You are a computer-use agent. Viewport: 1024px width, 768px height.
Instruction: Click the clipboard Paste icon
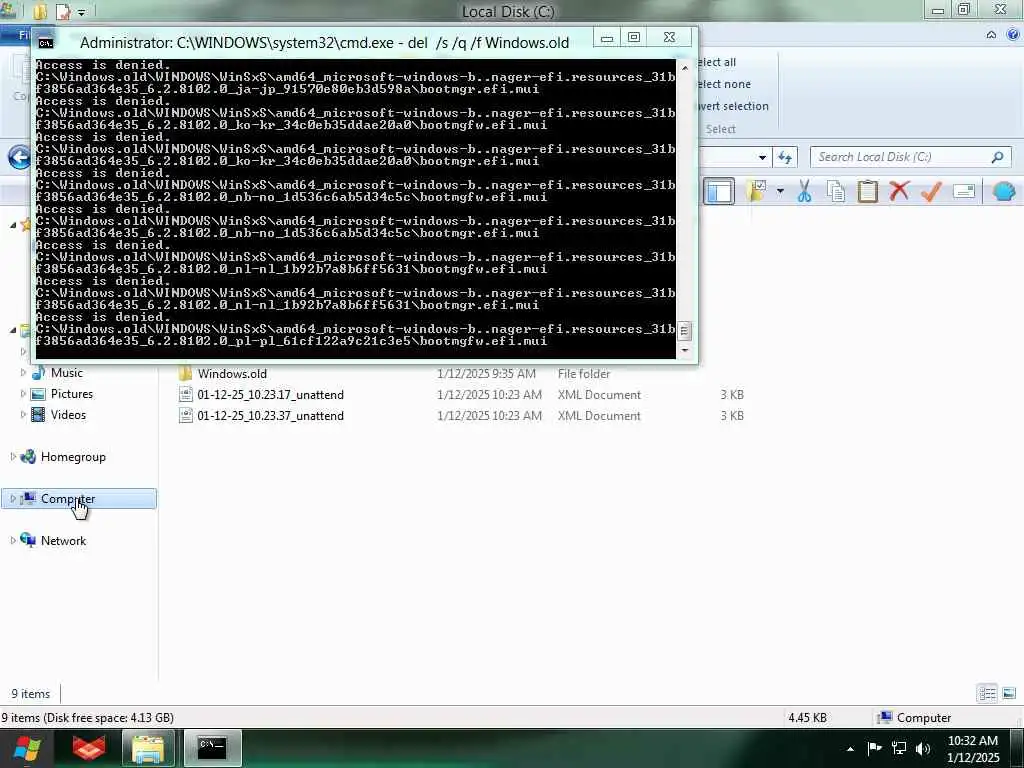(868, 191)
